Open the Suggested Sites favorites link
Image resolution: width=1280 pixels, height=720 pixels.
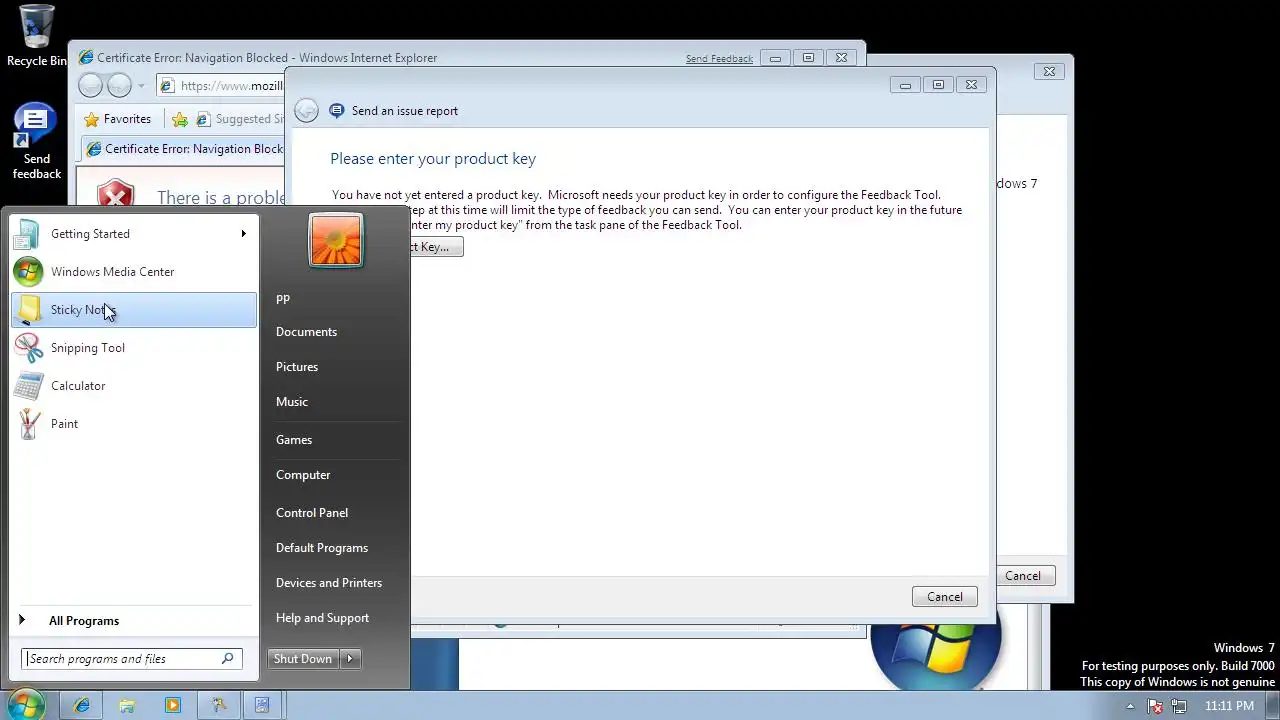[240, 119]
